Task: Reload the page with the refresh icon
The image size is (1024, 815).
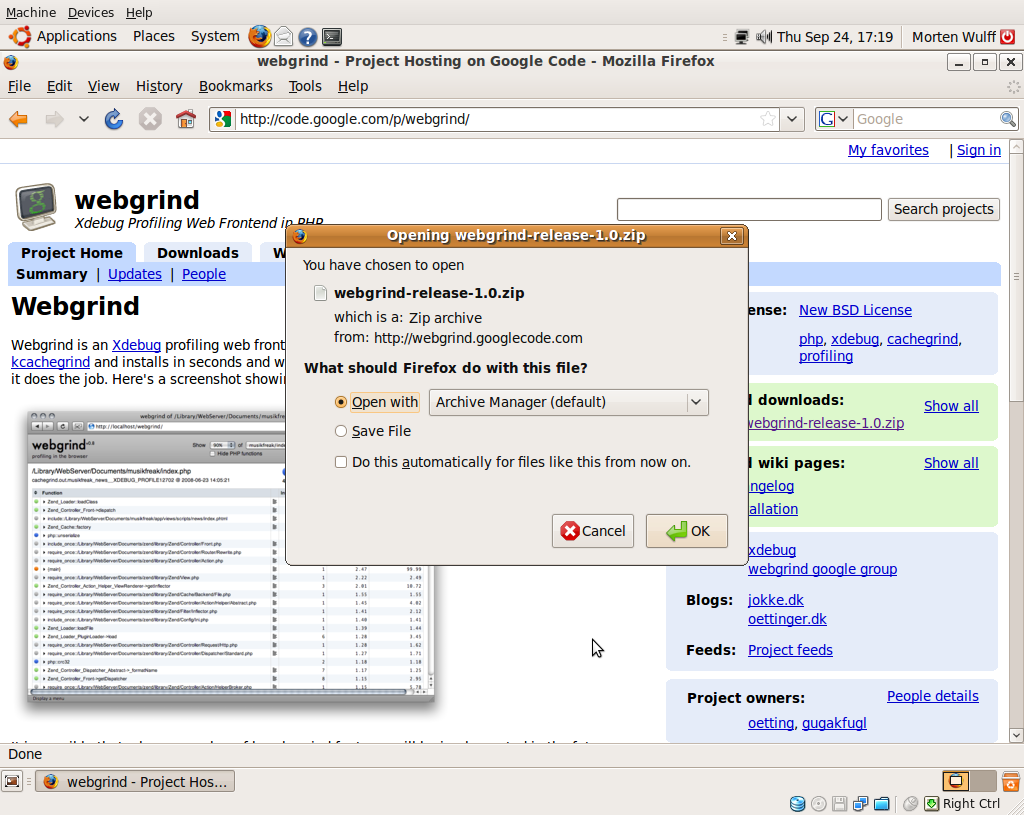Action: coord(114,120)
